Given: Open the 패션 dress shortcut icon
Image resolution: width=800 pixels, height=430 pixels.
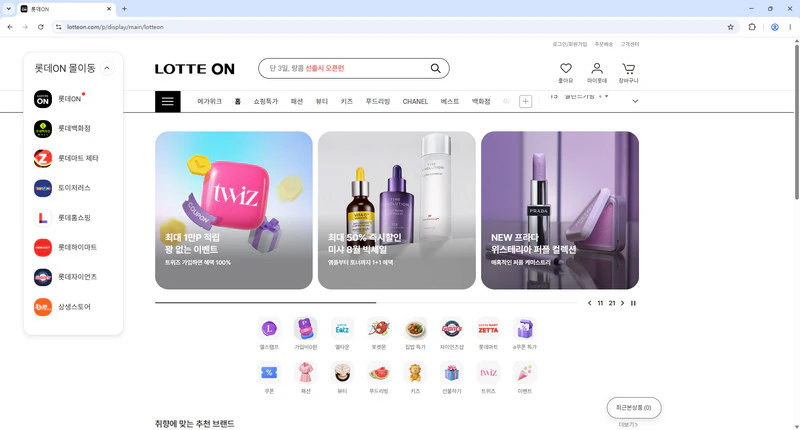Looking at the screenshot, I should coord(306,373).
